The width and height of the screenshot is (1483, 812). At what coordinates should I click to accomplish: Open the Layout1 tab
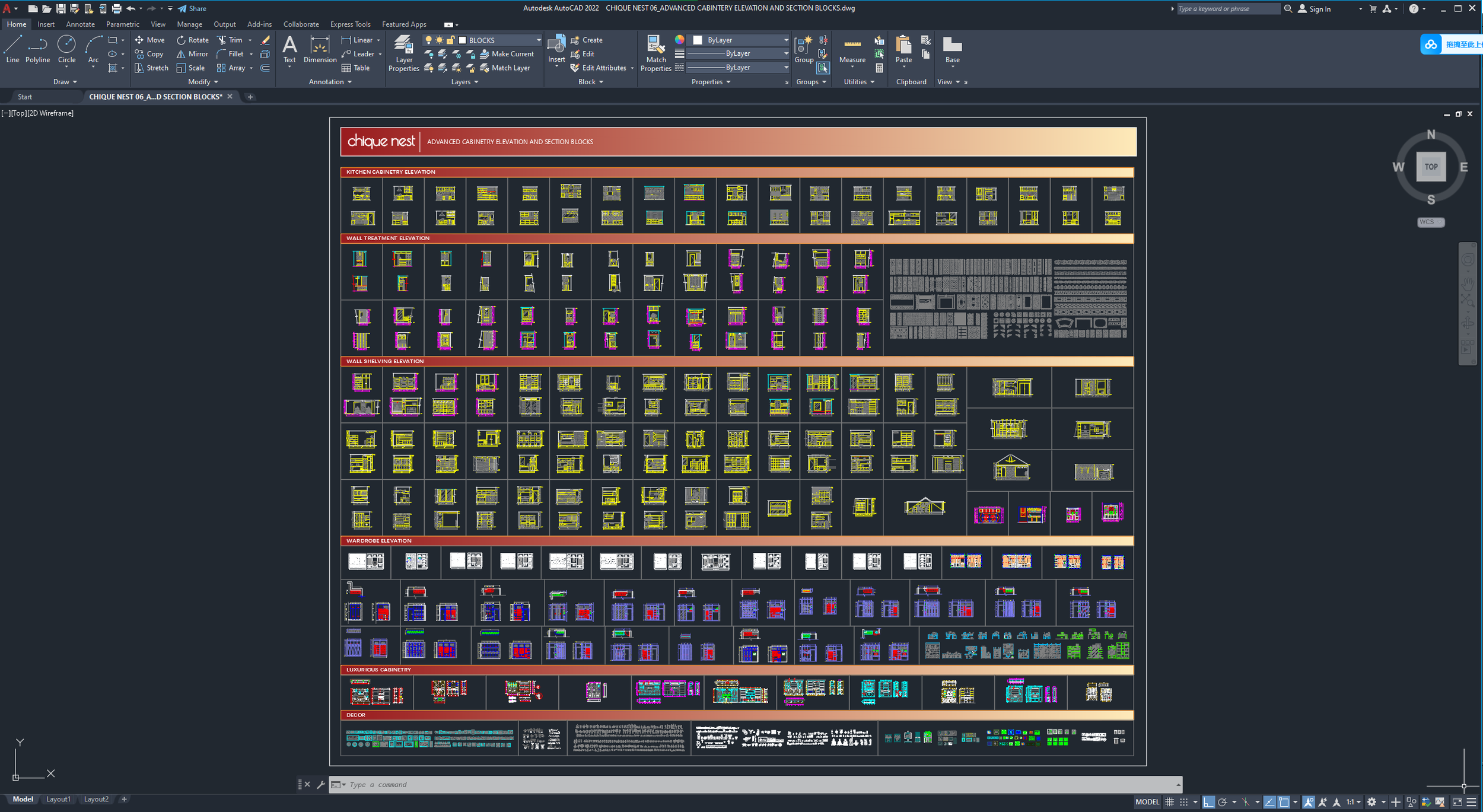[x=59, y=799]
